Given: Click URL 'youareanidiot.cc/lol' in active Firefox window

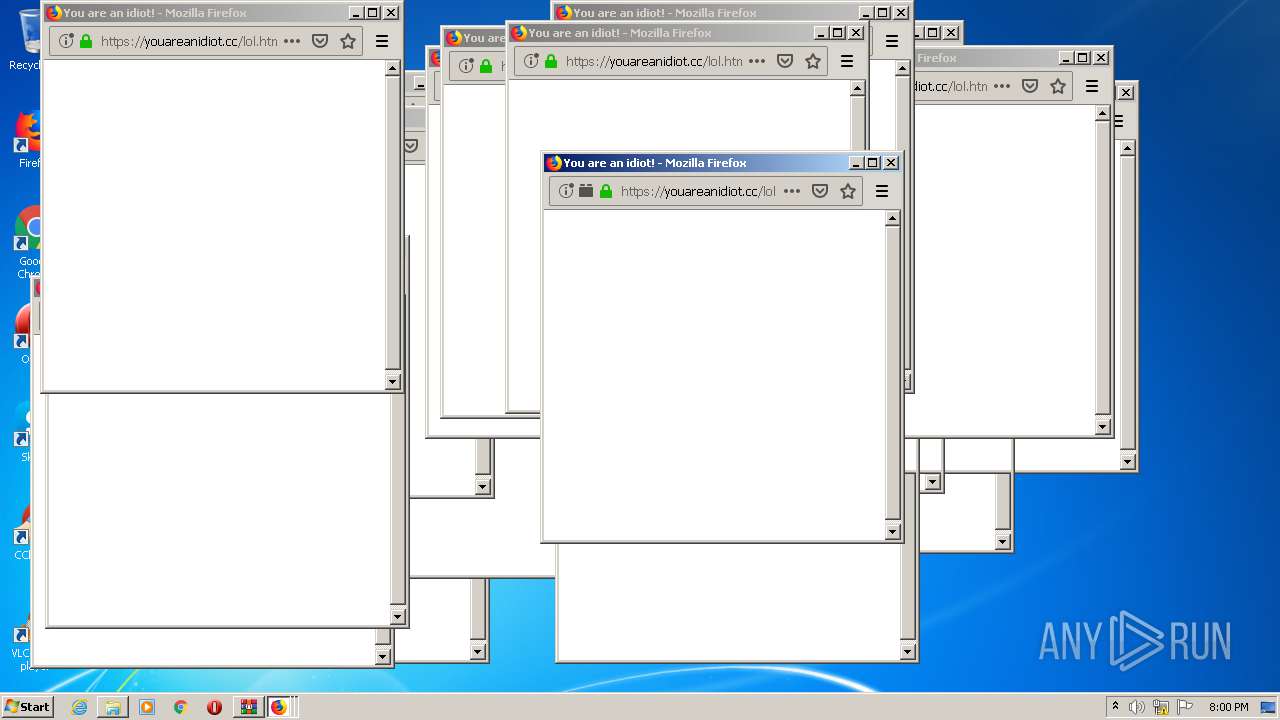Looking at the screenshot, I should (x=698, y=191).
